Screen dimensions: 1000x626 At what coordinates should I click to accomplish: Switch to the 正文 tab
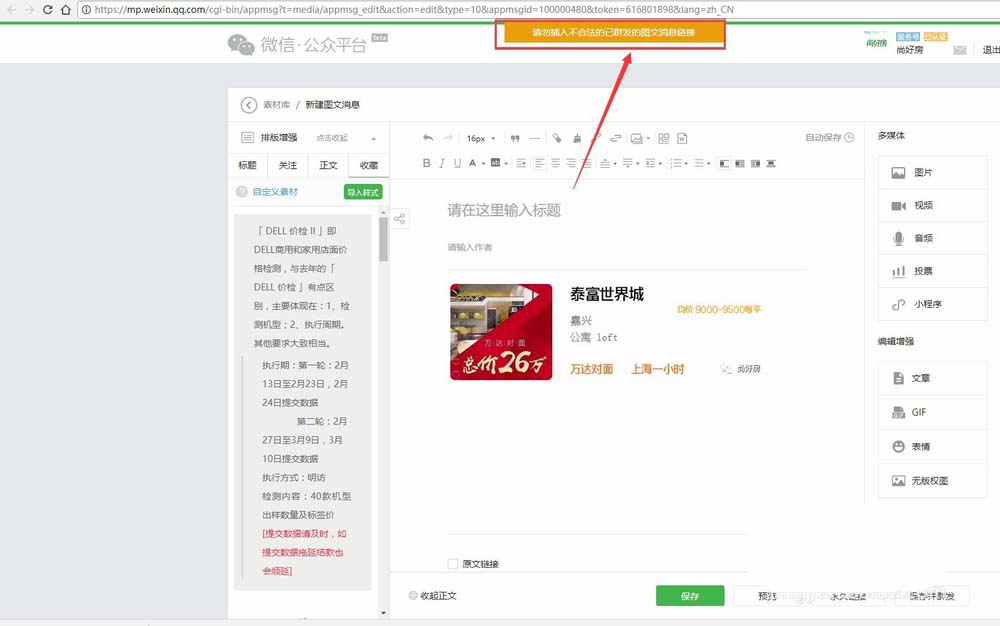click(328, 164)
